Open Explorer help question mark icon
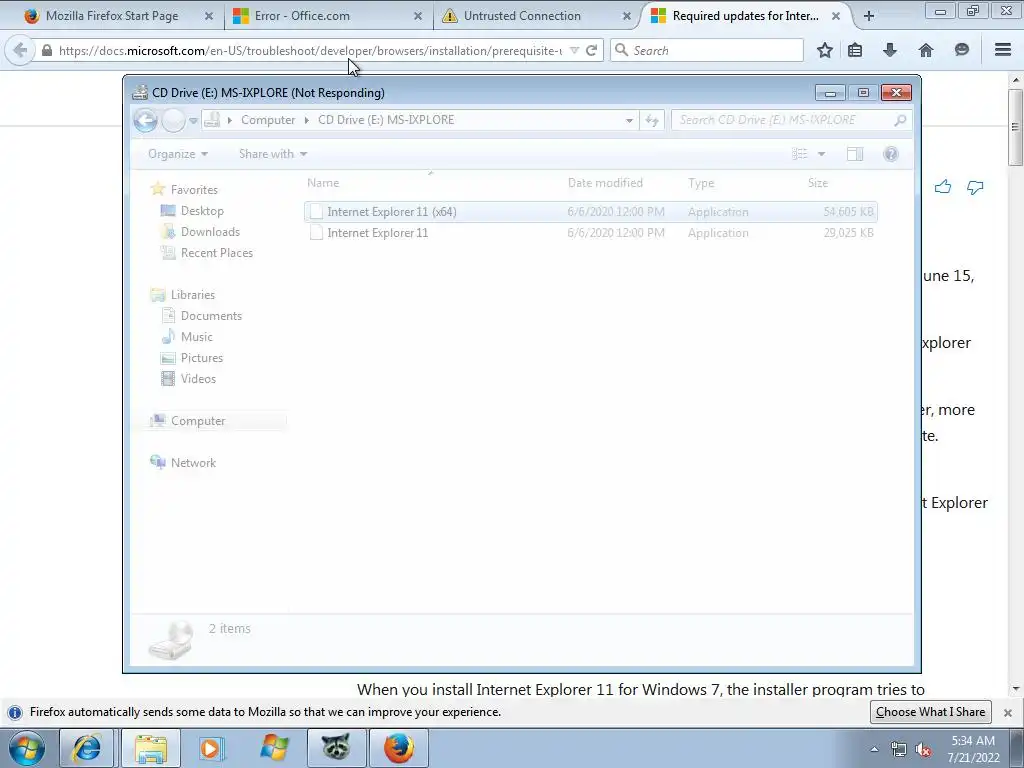Viewport: 1024px width, 768px height. click(x=891, y=154)
